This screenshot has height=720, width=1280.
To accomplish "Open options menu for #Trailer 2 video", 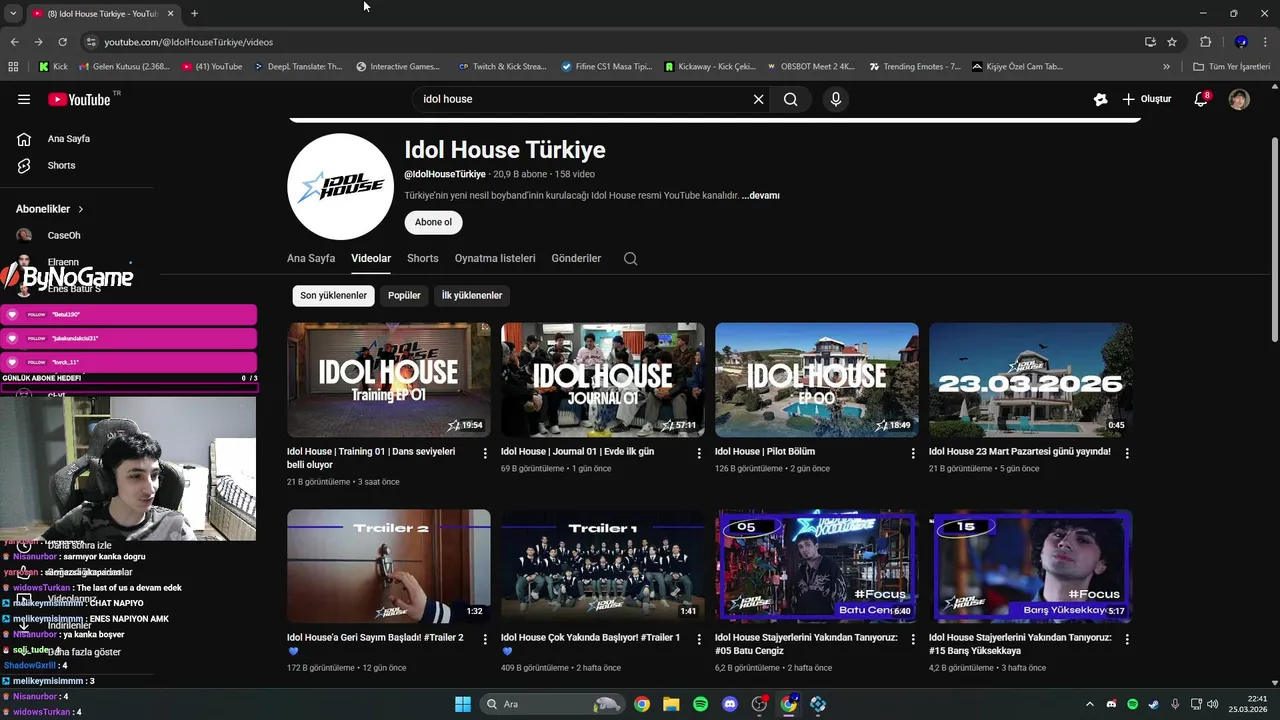I will click(x=485, y=639).
